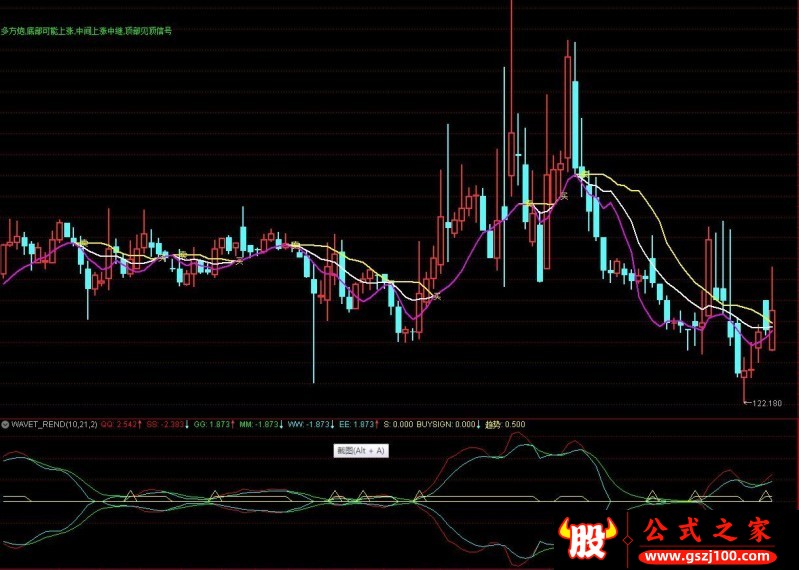This screenshot has width=799, height=570.
Task: Select the MM: -1.873 indicator value
Action: 261,424
